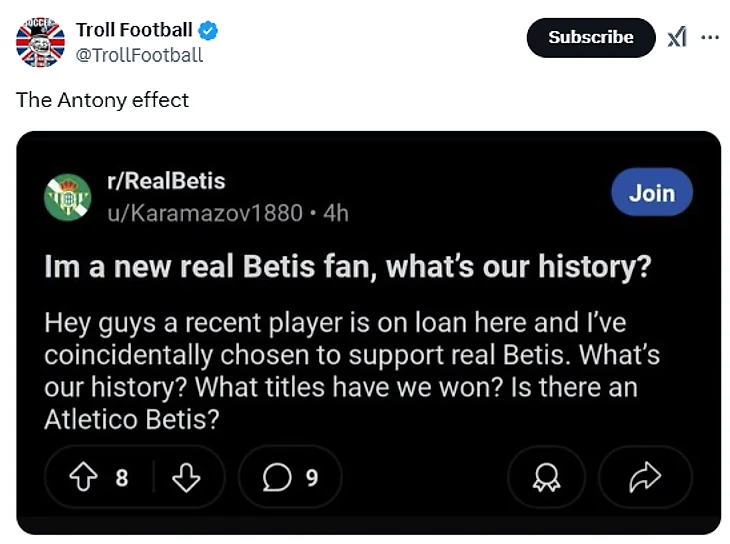
Task: Click the upvote count number 8
Action: [122, 478]
